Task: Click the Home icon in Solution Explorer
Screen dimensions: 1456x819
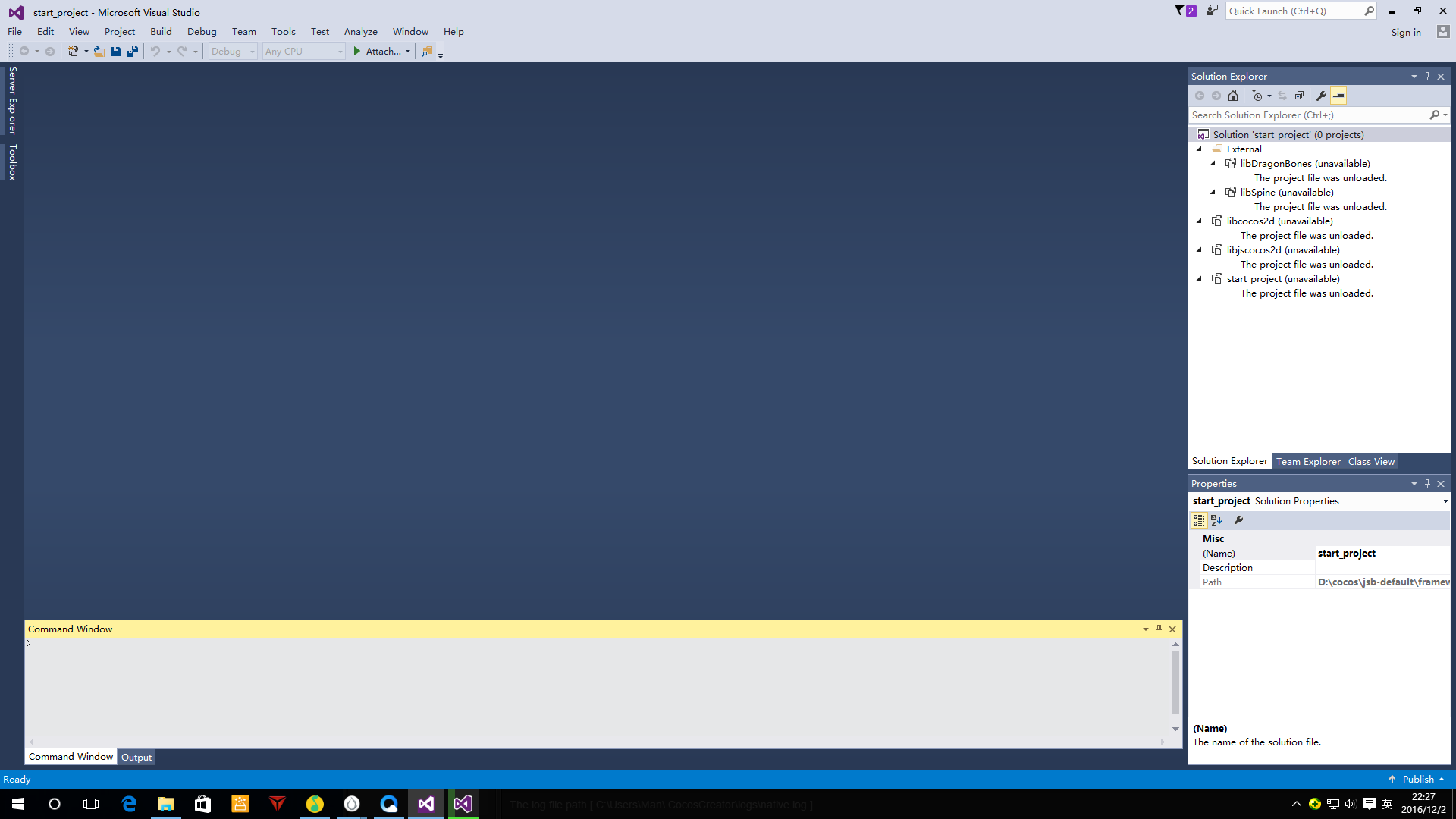Action: (1233, 96)
